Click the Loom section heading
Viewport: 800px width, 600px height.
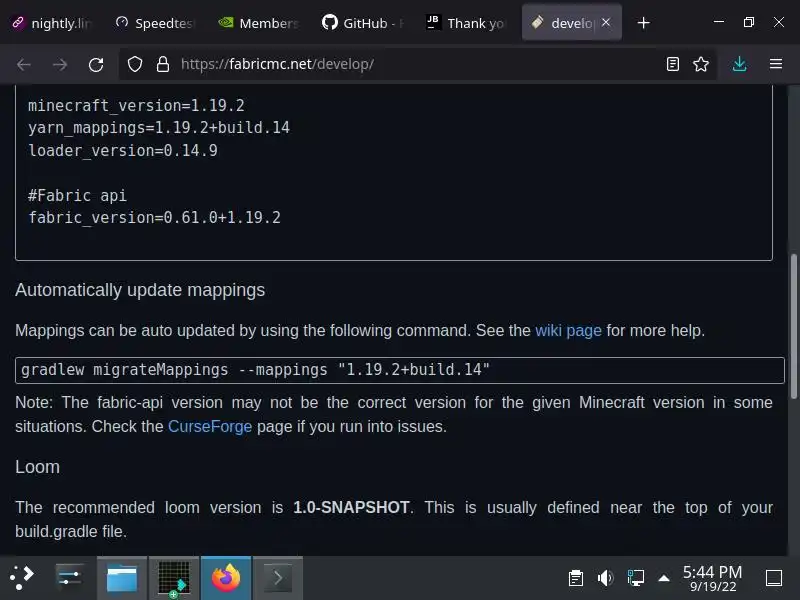point(37,467)
